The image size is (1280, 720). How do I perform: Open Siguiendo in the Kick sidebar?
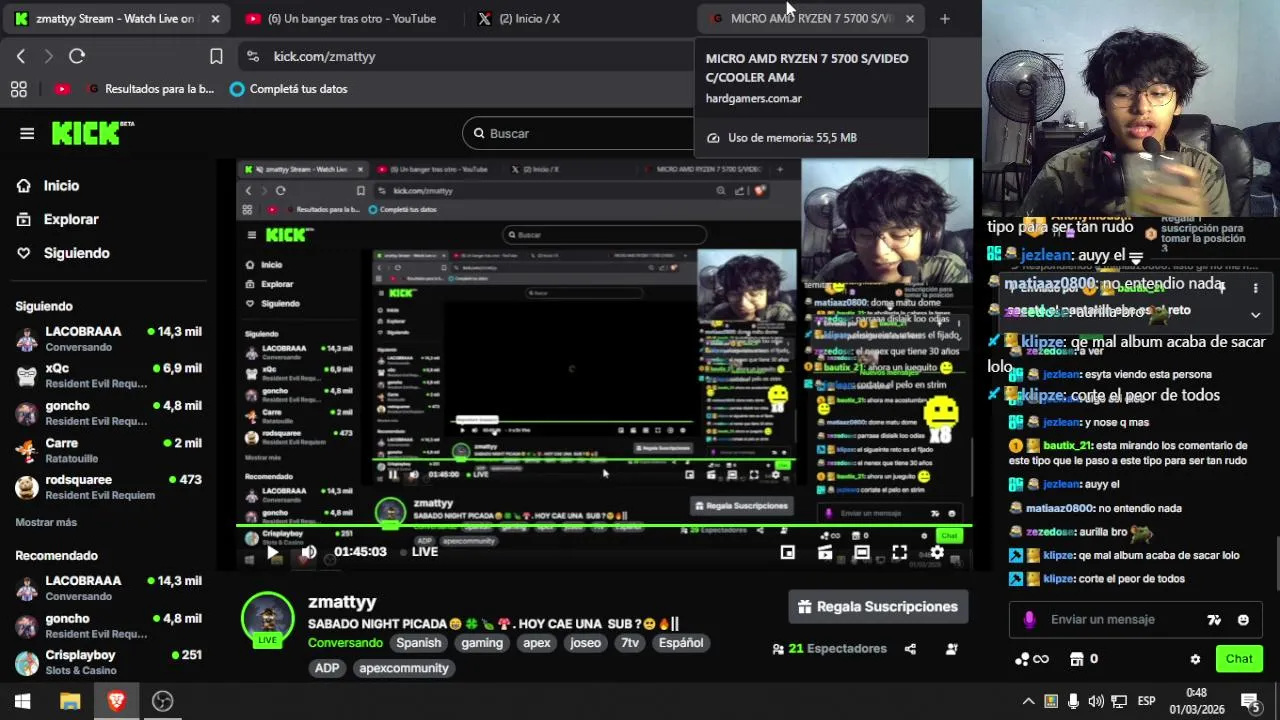pos(64,254)
